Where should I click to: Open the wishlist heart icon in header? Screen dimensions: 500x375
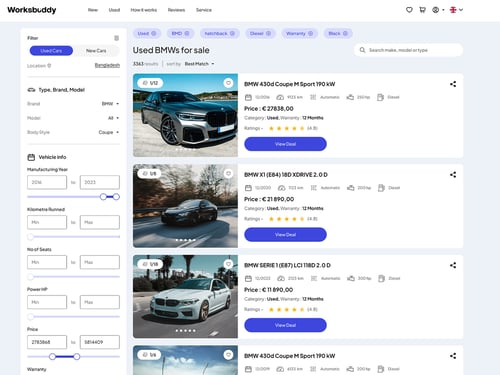409,10
